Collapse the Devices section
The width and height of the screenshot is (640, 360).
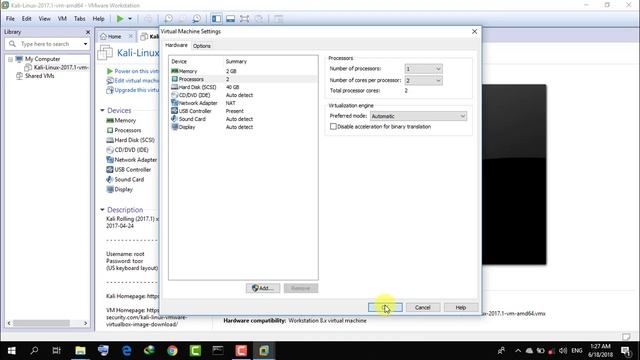click(x=102, y=111)
